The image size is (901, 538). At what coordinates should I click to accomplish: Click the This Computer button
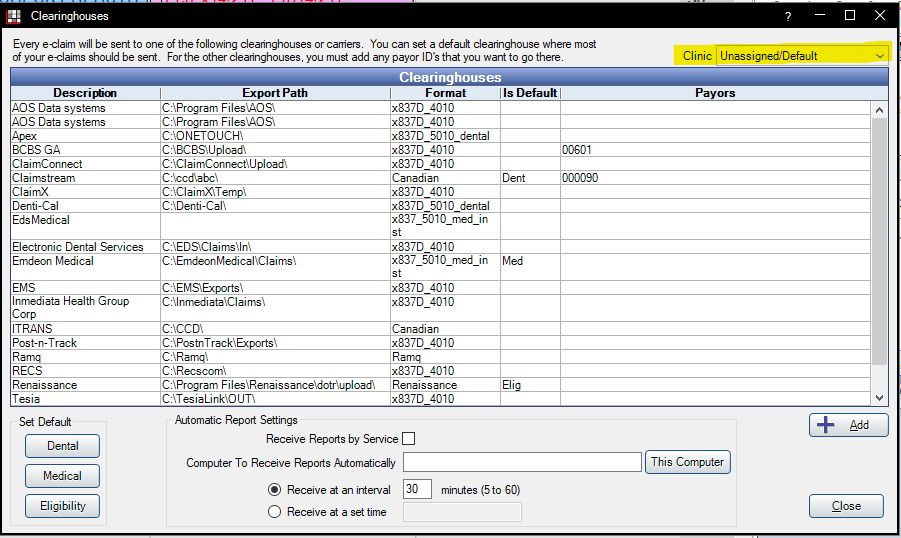[687, 462]
